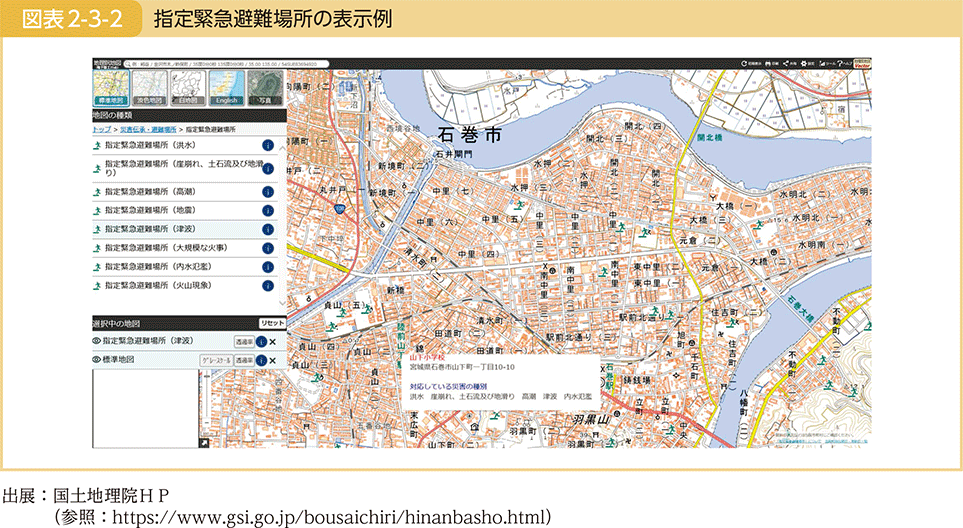Click shelter marker near 中里（五）on map

pyautogui.click(x=519, y=205)
